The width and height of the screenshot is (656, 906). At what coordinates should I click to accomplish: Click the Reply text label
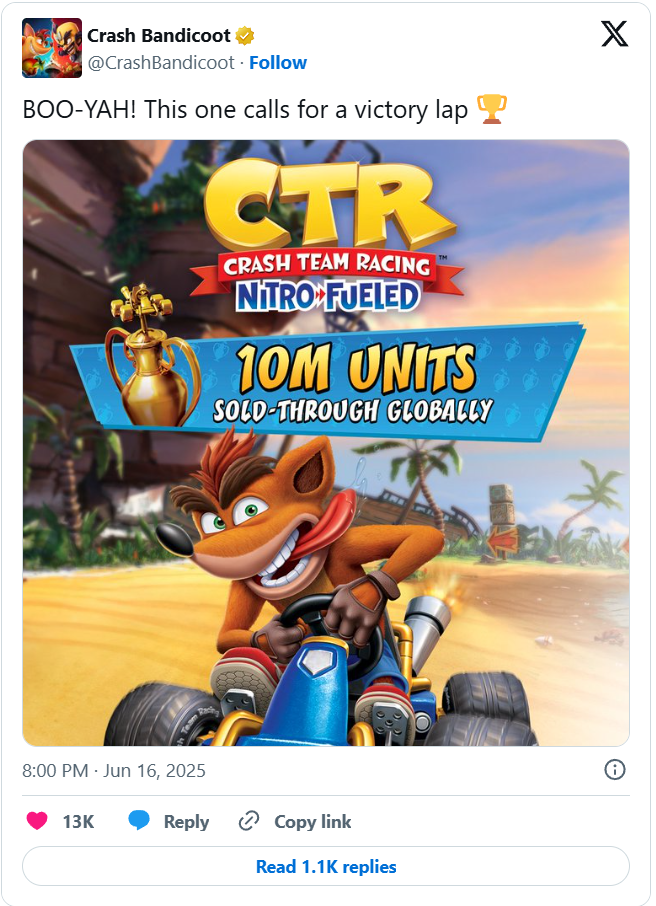coord(186,822)
